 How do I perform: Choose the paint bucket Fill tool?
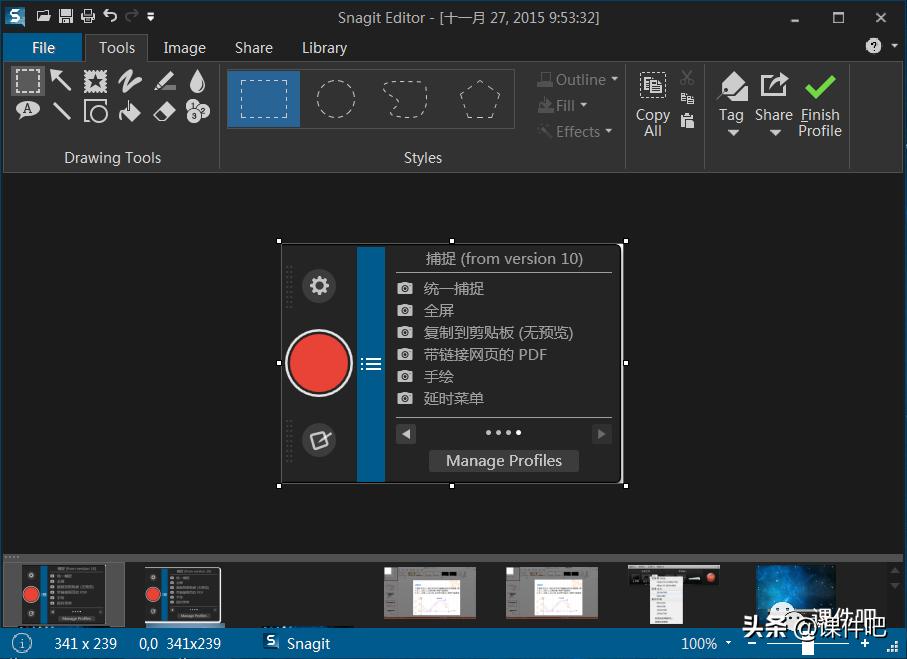tap(130, 112)
